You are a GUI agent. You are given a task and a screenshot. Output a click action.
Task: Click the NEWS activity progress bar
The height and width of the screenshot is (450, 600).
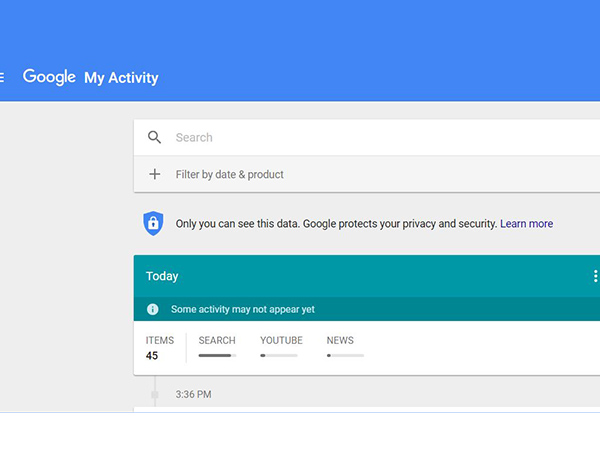pyautogui.click(x=345, y=355)
